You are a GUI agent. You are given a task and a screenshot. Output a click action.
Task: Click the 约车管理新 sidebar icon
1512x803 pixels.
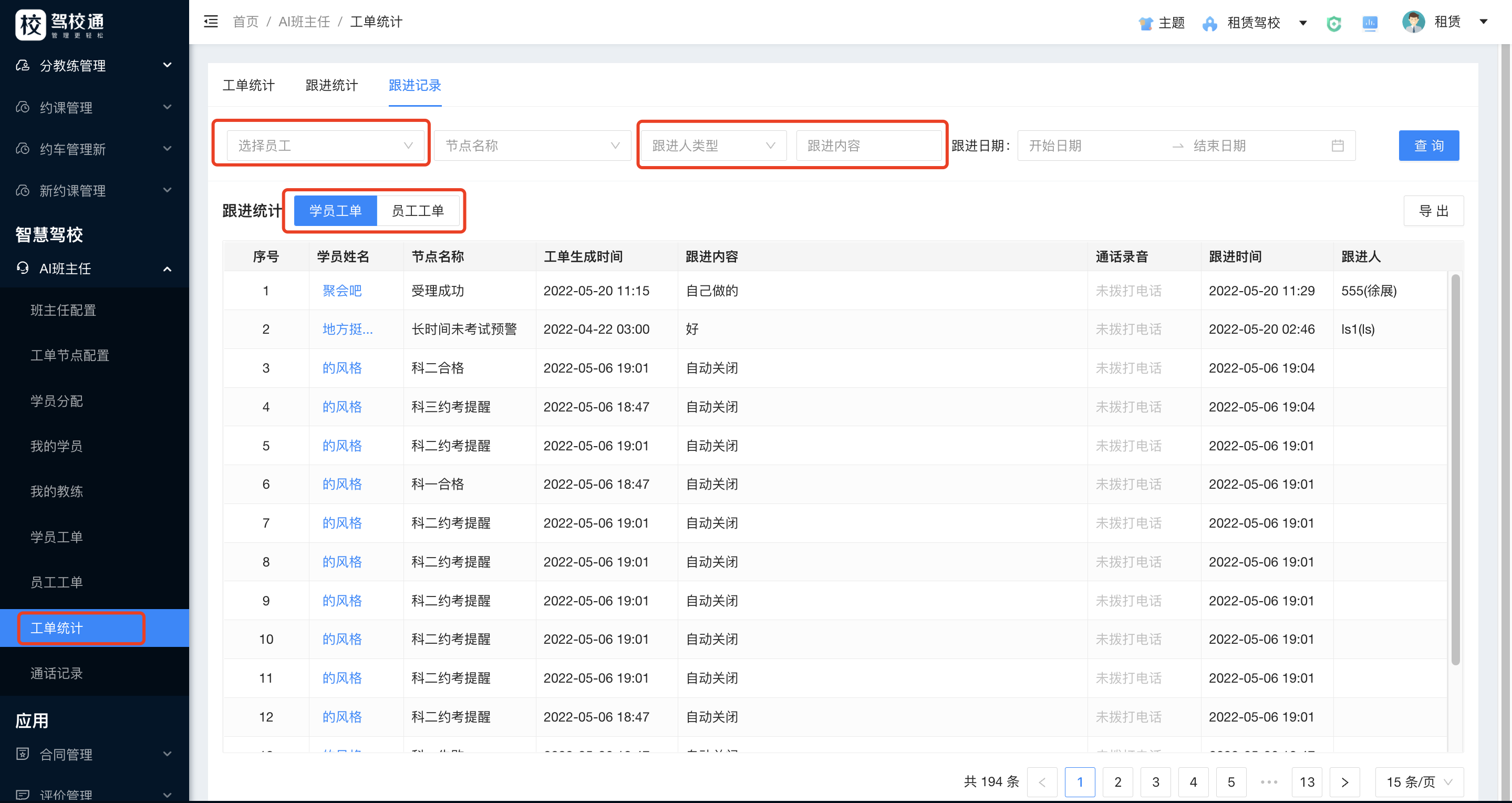[x=22, y=149]
